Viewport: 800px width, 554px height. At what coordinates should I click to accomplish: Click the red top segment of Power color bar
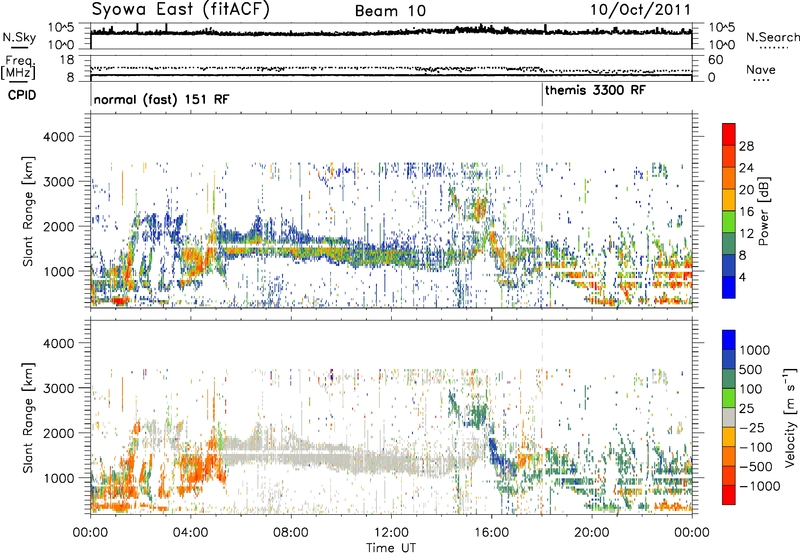[x=729, y=135]
